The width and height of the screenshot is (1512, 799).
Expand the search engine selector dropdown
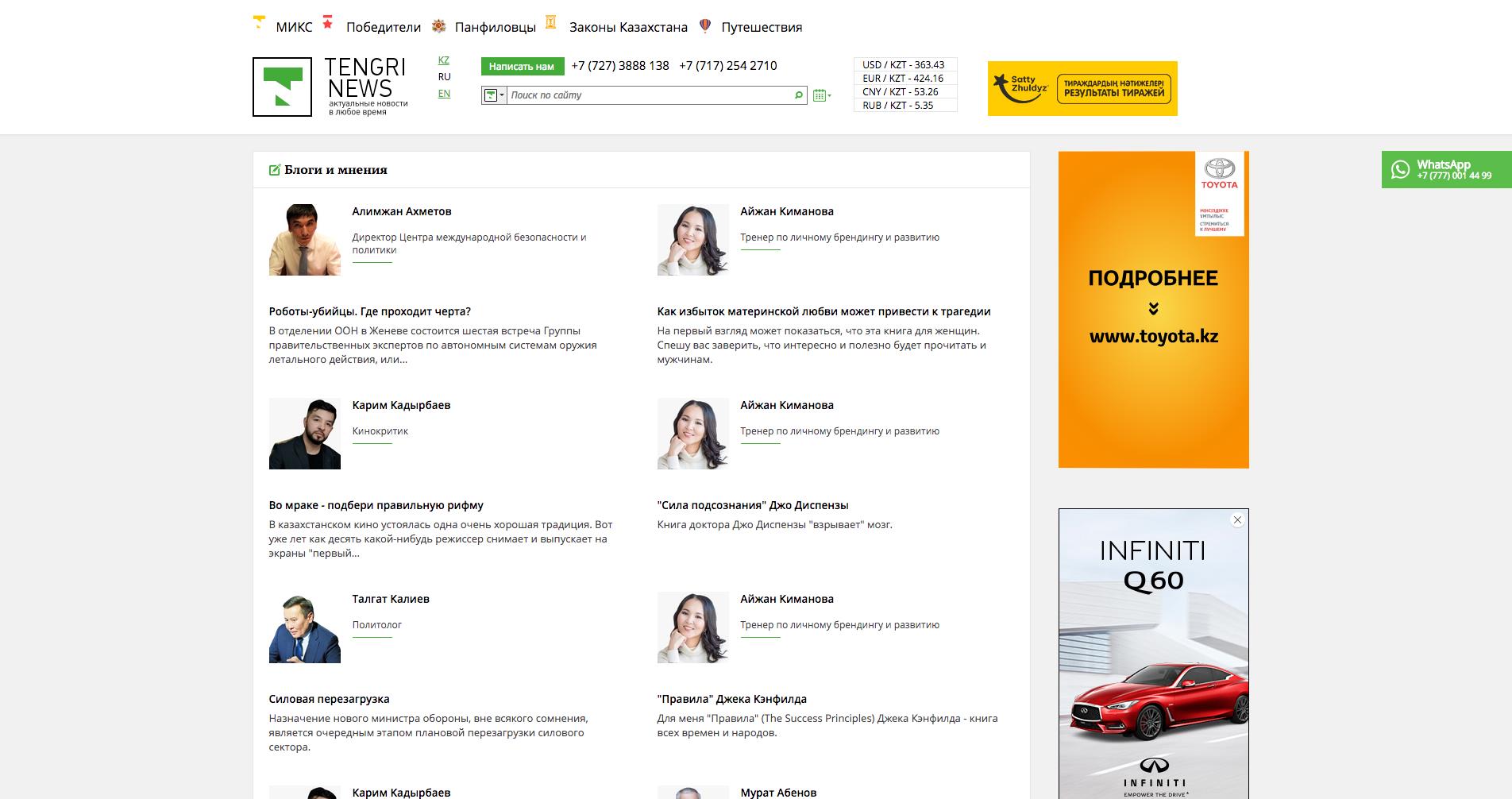point(494,95)
